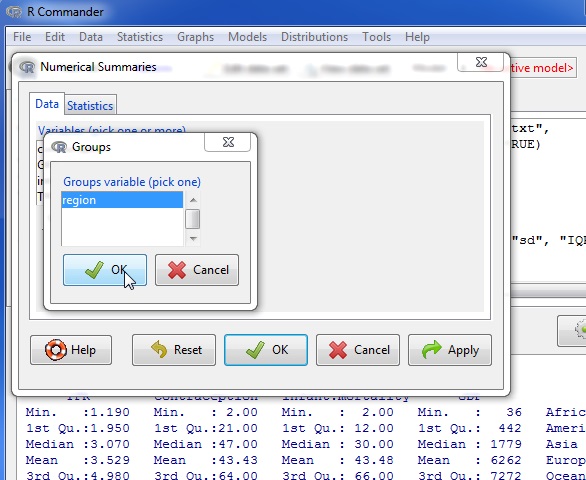Click 'Mean : 6262' in output pane
This screenshot has width=586, height=480.
coord(469,460)
